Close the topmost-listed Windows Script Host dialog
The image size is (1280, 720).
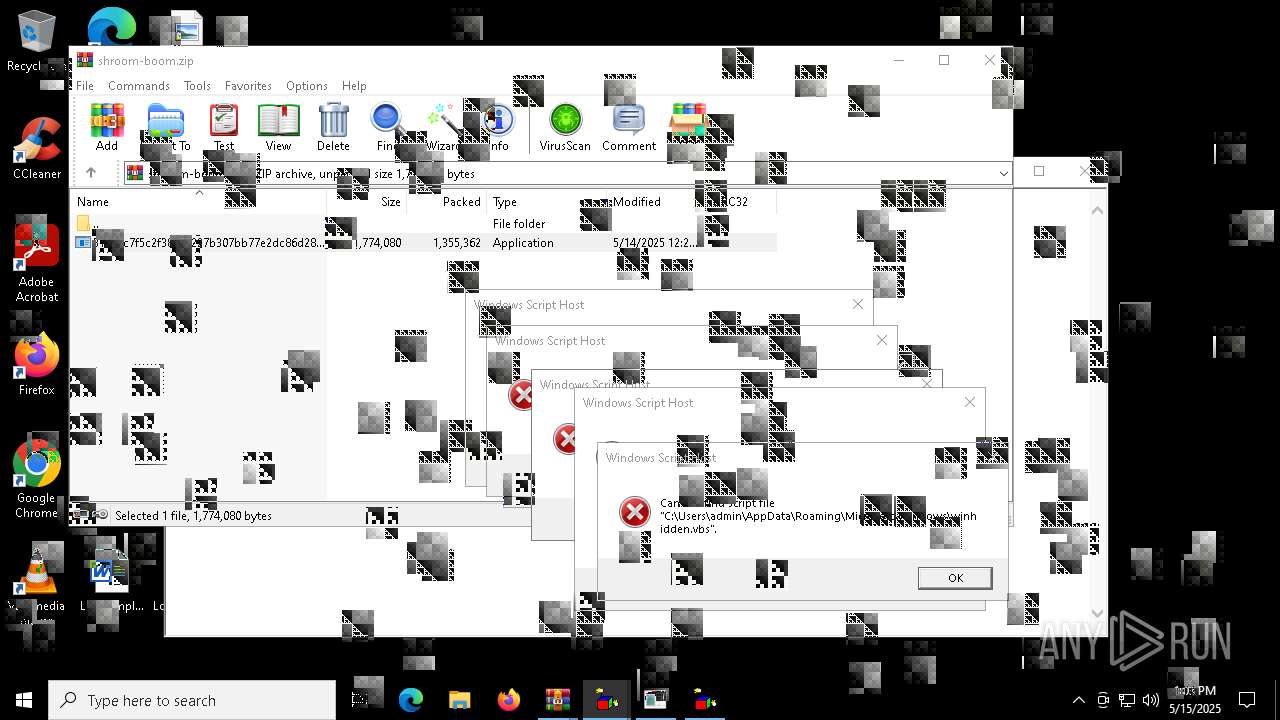point(857,304)
